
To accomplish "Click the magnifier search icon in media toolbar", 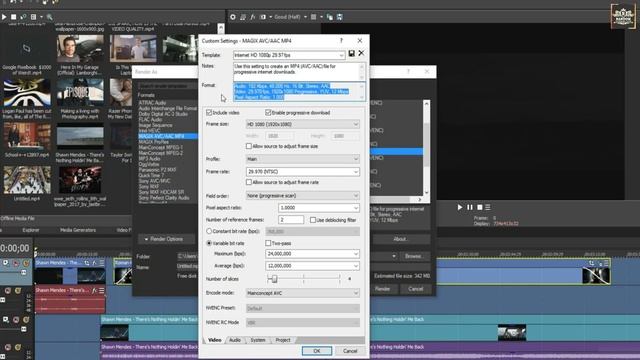I will [x=49, y=17].
